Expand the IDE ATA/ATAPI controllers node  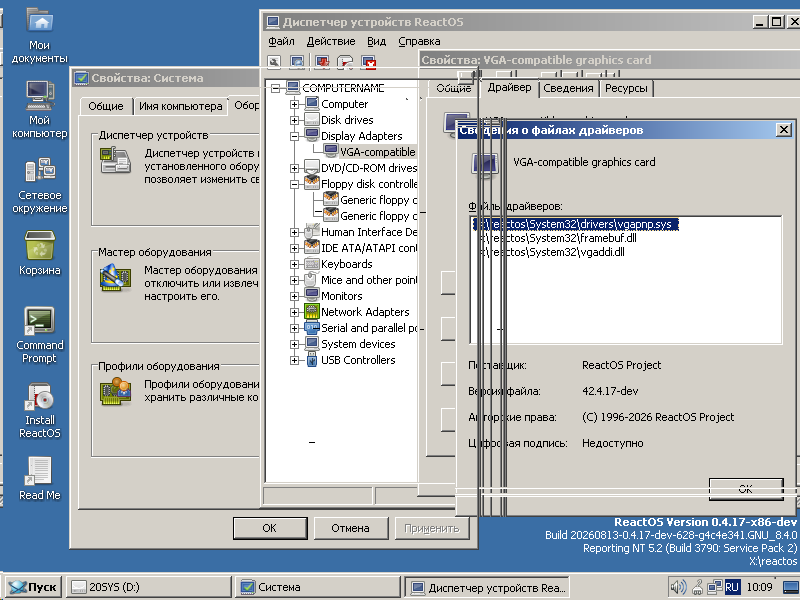point(294,248)
